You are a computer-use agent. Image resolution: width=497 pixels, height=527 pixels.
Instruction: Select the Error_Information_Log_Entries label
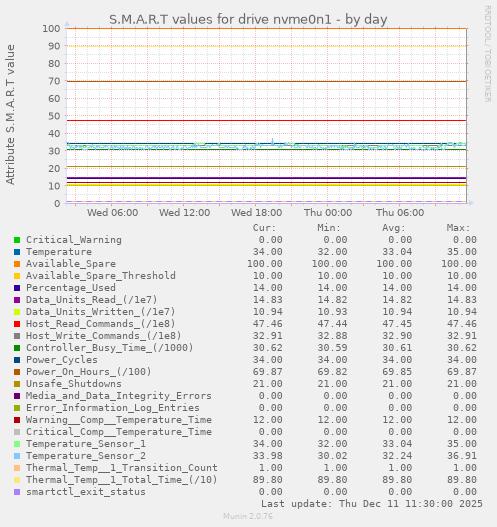coord(113,408)
